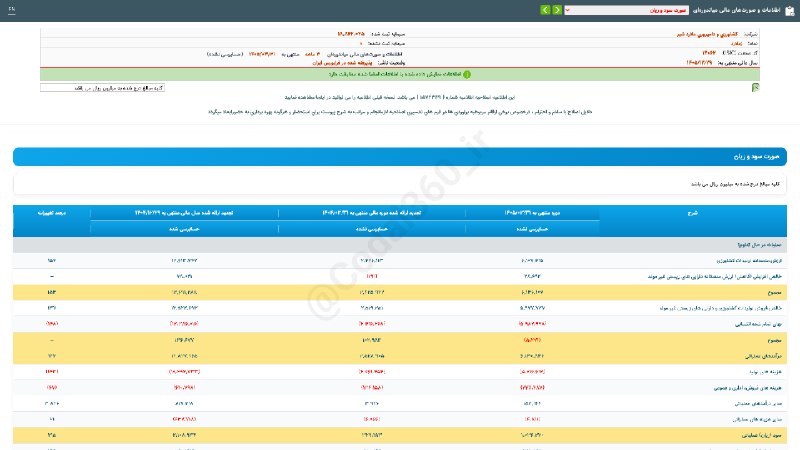Screen dimensions: 800x450
Task: Click the publisher status فرابورس ایران text
Action: pyautogui.click(x=342, y=63)
